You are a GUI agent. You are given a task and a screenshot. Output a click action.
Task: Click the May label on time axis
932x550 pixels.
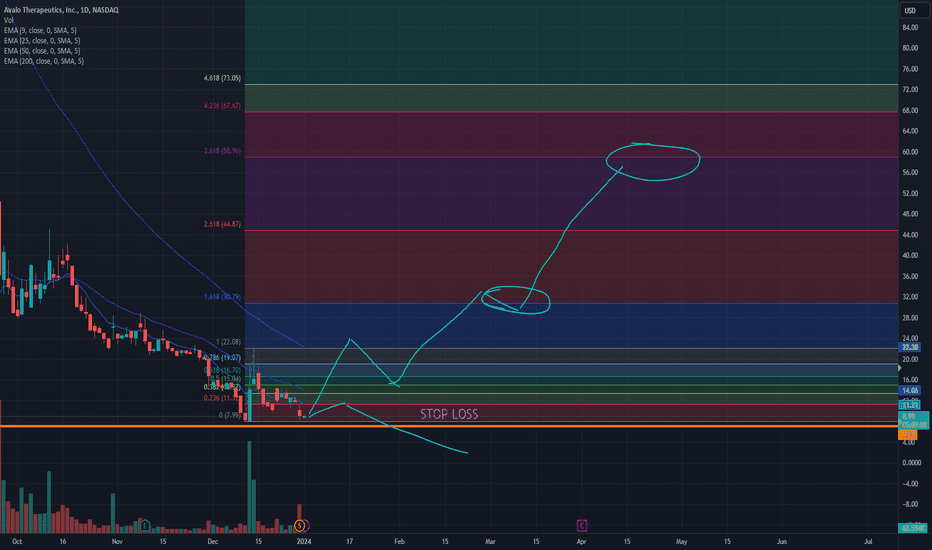pos(682,542)
